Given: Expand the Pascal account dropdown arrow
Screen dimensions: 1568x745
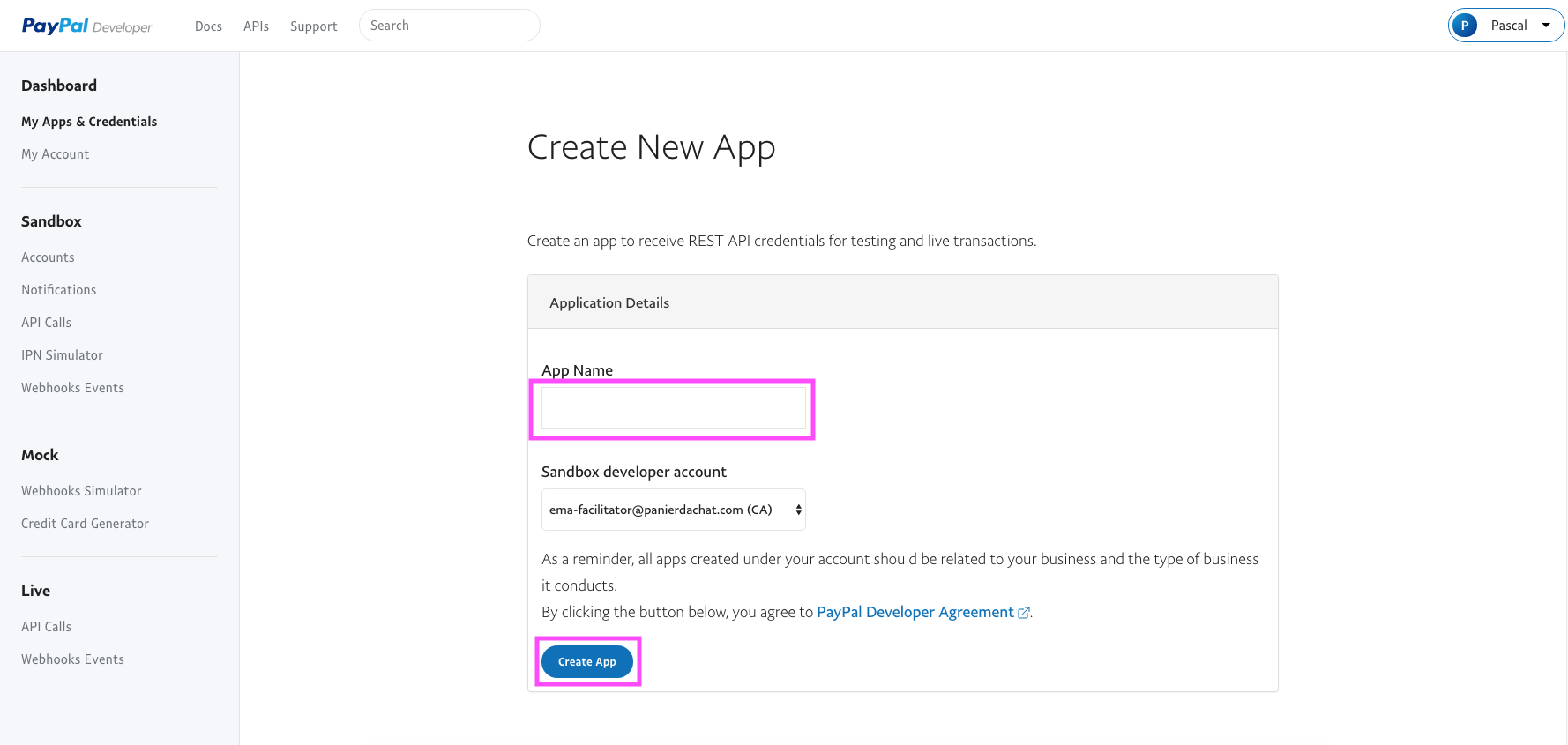Looking at the screenshot, I should [x=1545, y=26].
